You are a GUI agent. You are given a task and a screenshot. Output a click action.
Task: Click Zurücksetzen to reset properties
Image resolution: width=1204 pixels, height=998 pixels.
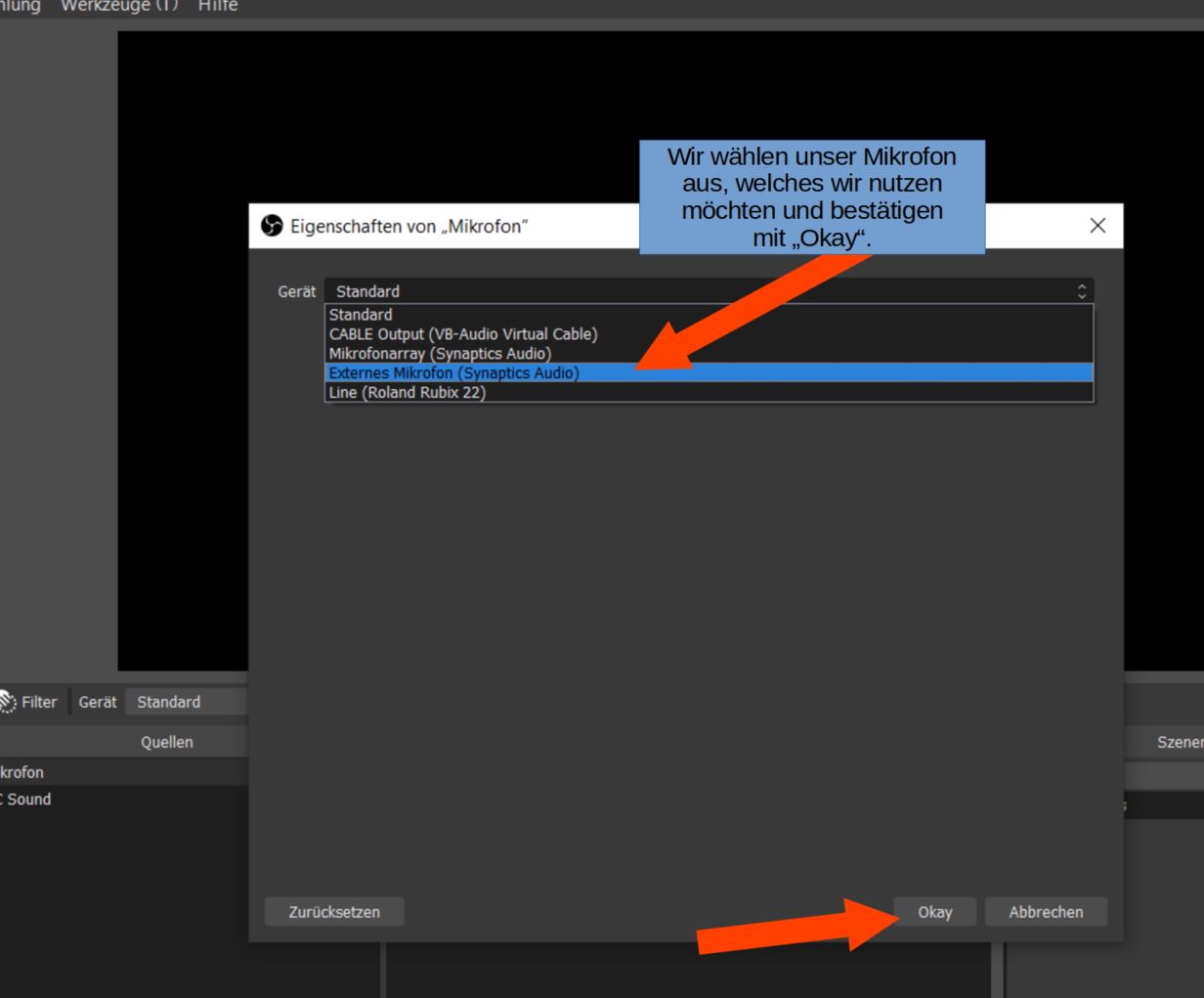[334, 912]
